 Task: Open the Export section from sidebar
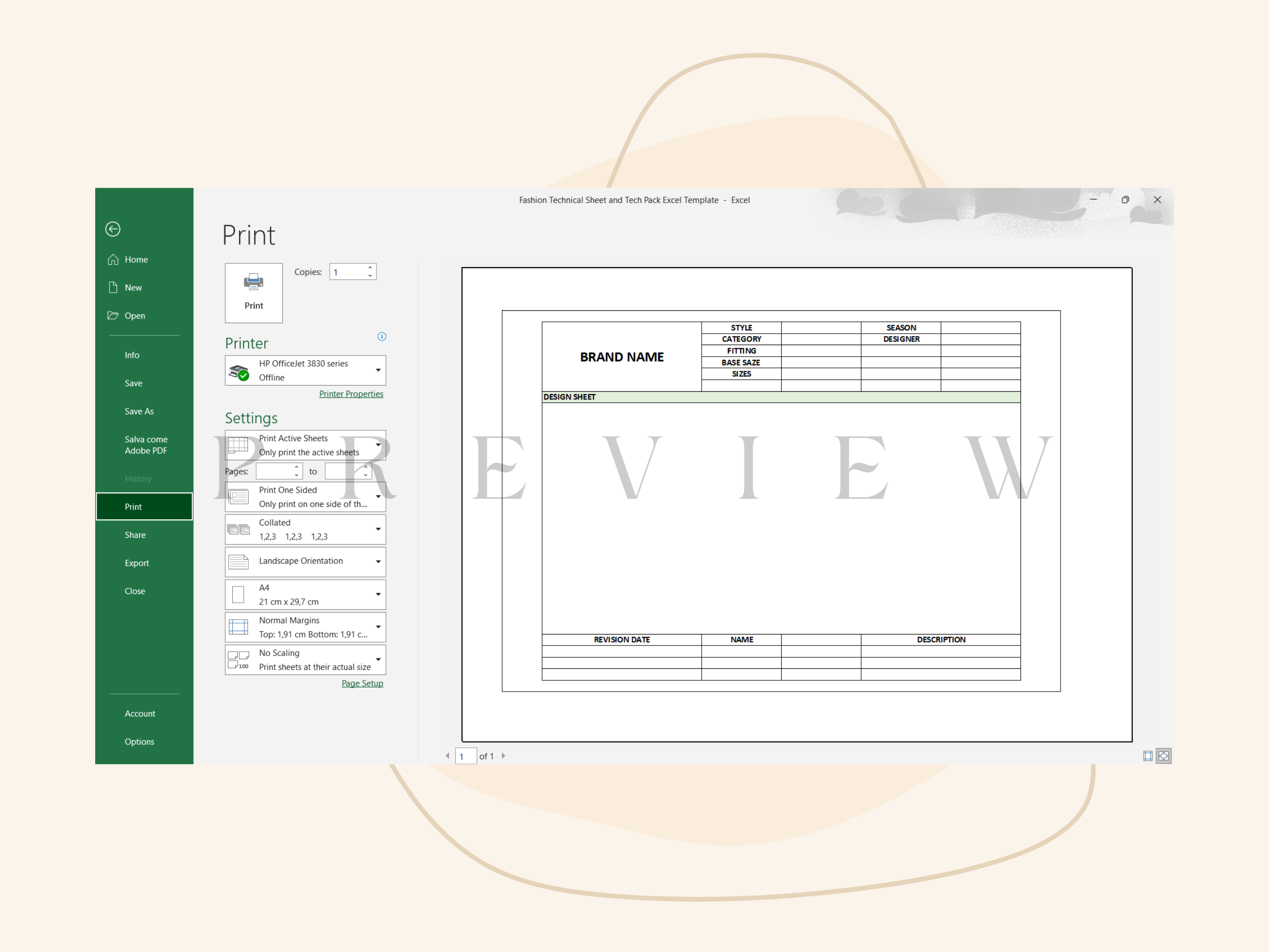click(137, 562)
